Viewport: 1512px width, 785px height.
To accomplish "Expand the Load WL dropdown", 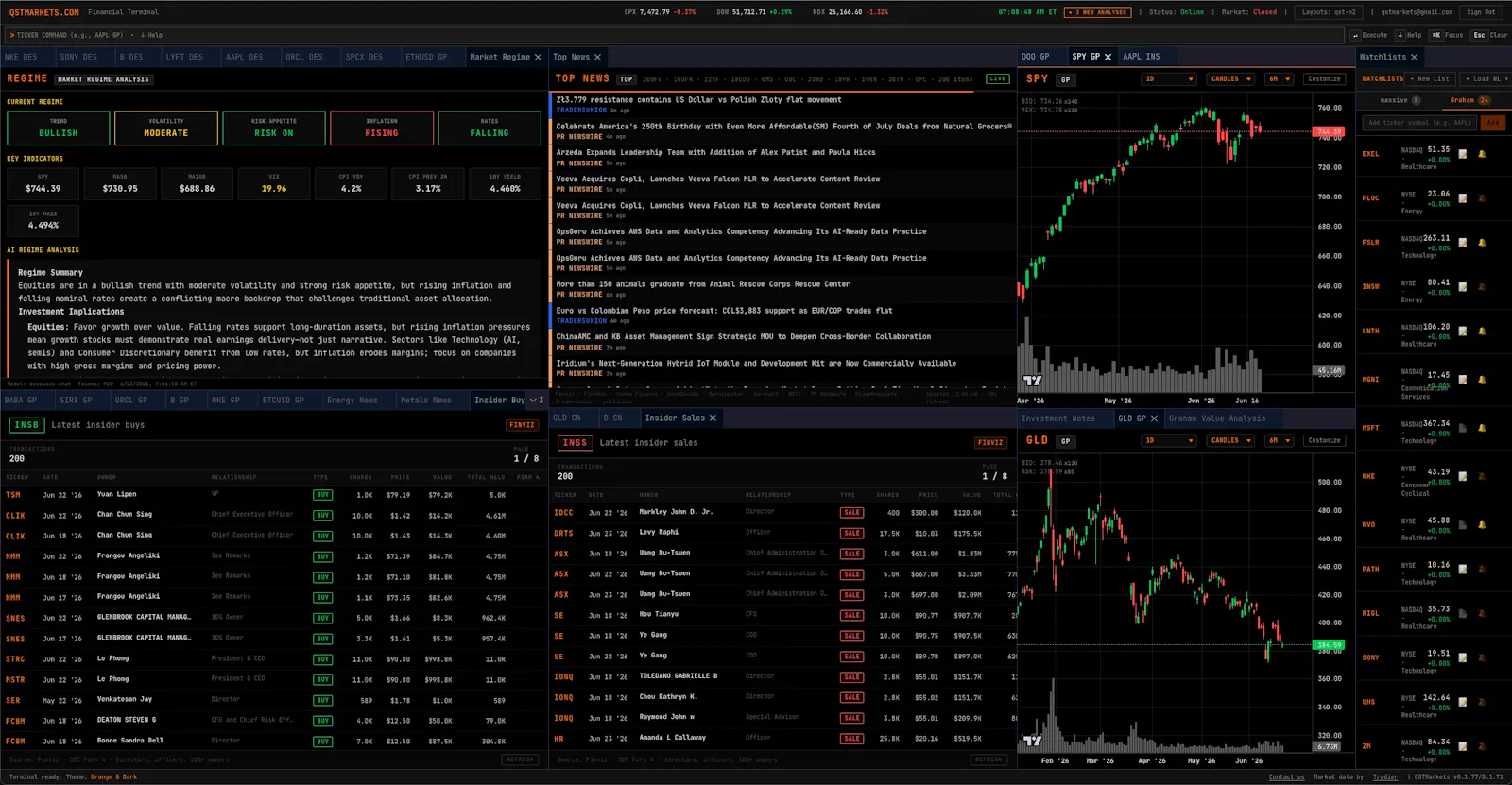I will pos(1486,79).
